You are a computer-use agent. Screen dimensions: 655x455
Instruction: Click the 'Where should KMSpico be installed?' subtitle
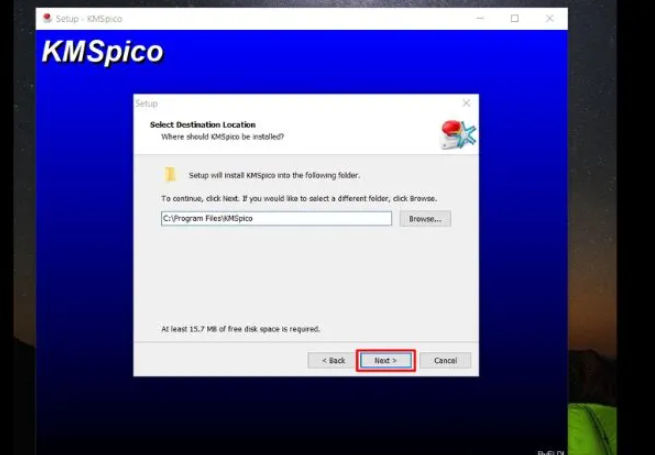223,136
